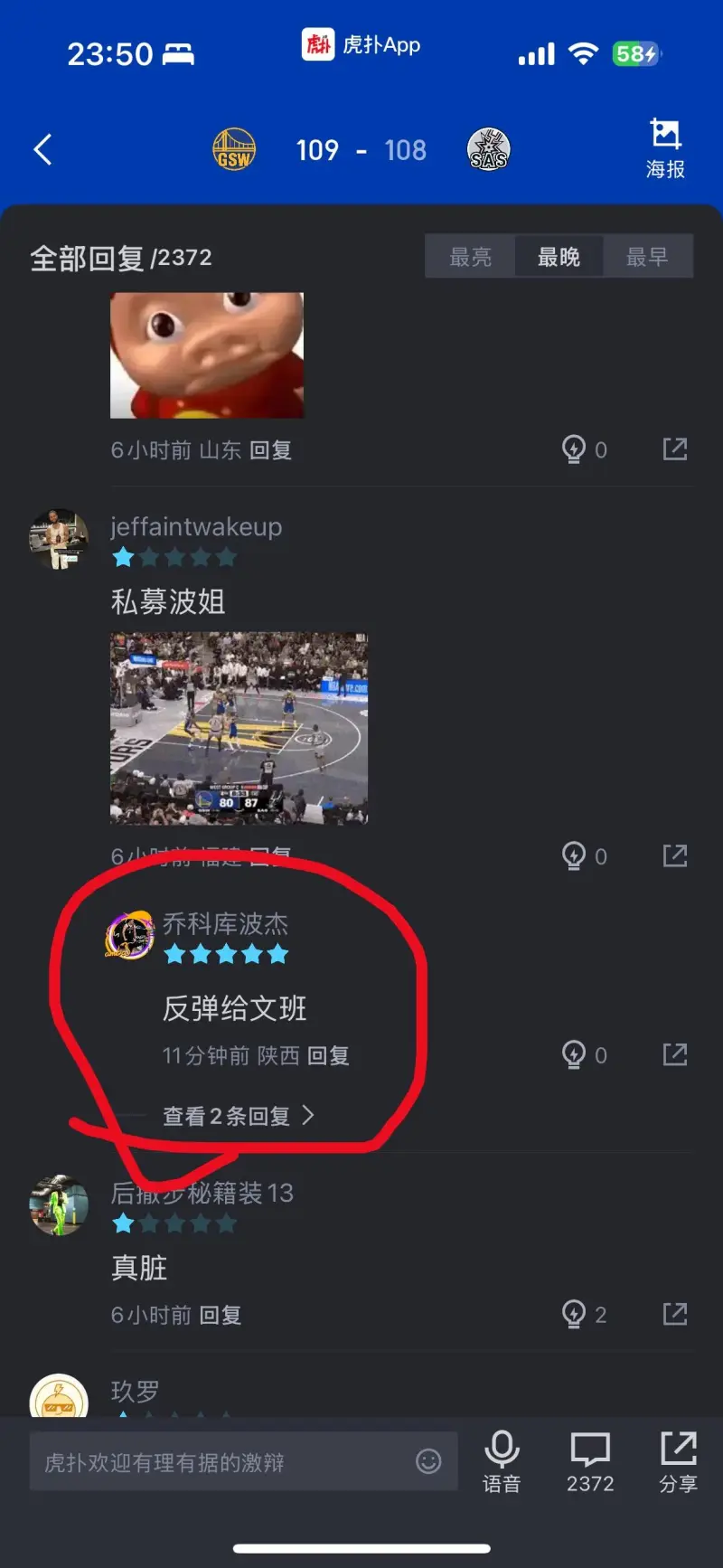This screenshot has width=723, height=1568.
Task: Tap the back arrow in header
Action: (42, 149)
